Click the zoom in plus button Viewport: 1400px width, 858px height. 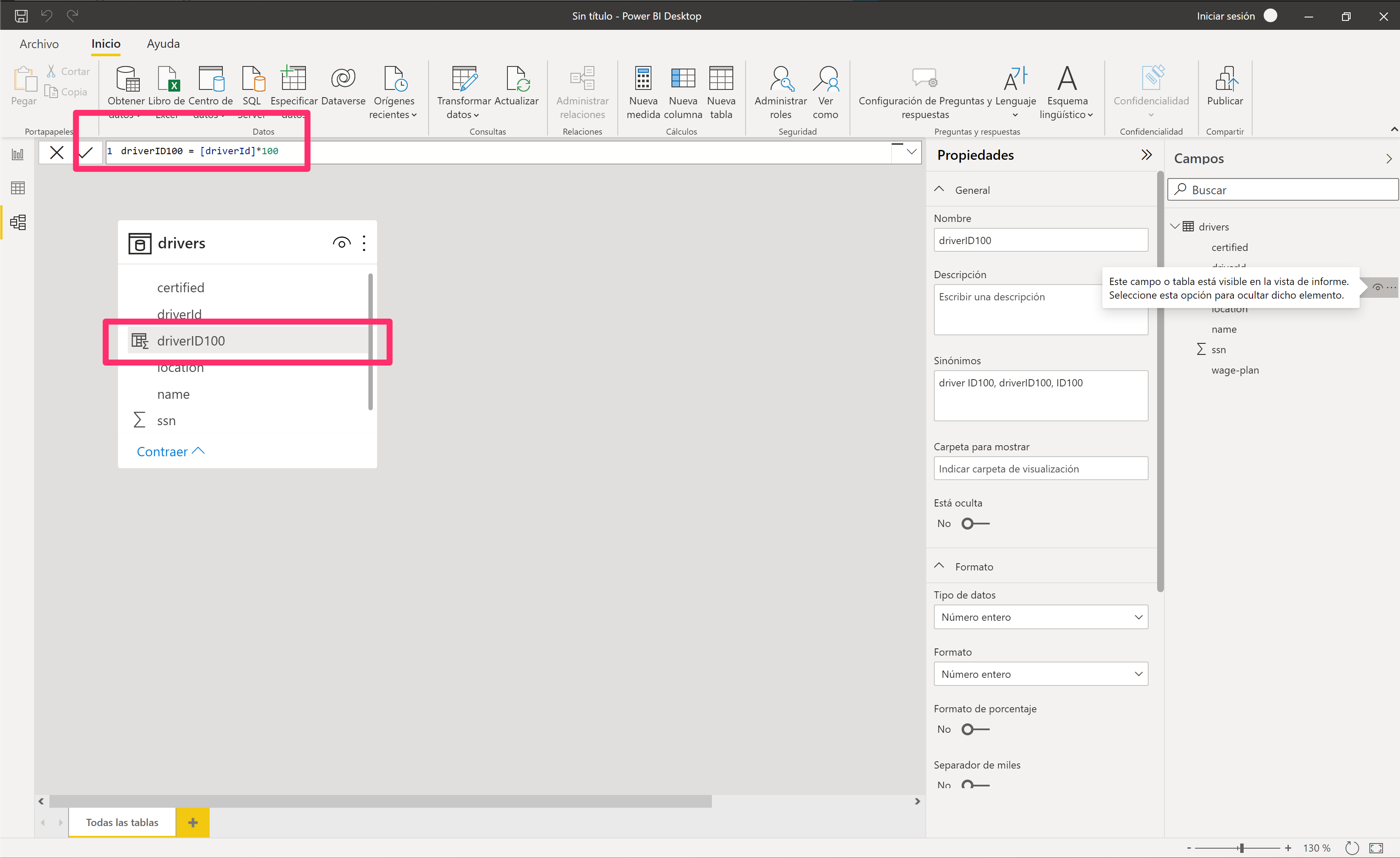1288,848
